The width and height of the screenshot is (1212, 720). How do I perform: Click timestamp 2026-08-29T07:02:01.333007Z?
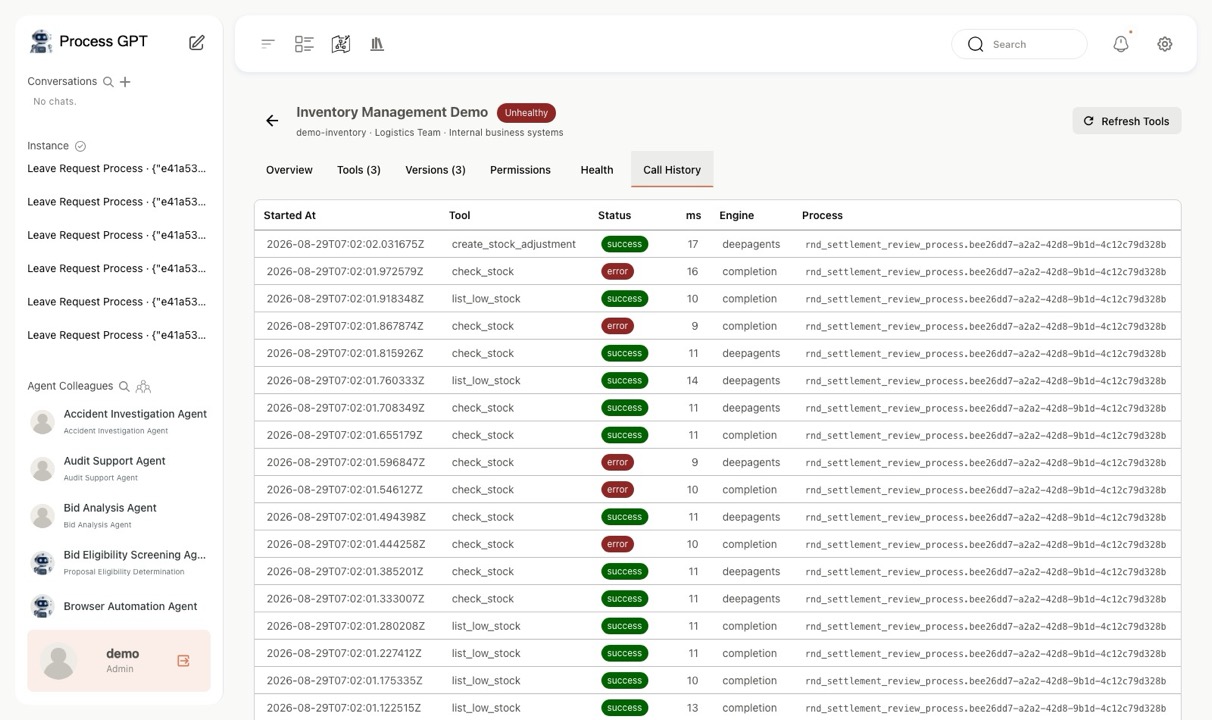point(345,599)
